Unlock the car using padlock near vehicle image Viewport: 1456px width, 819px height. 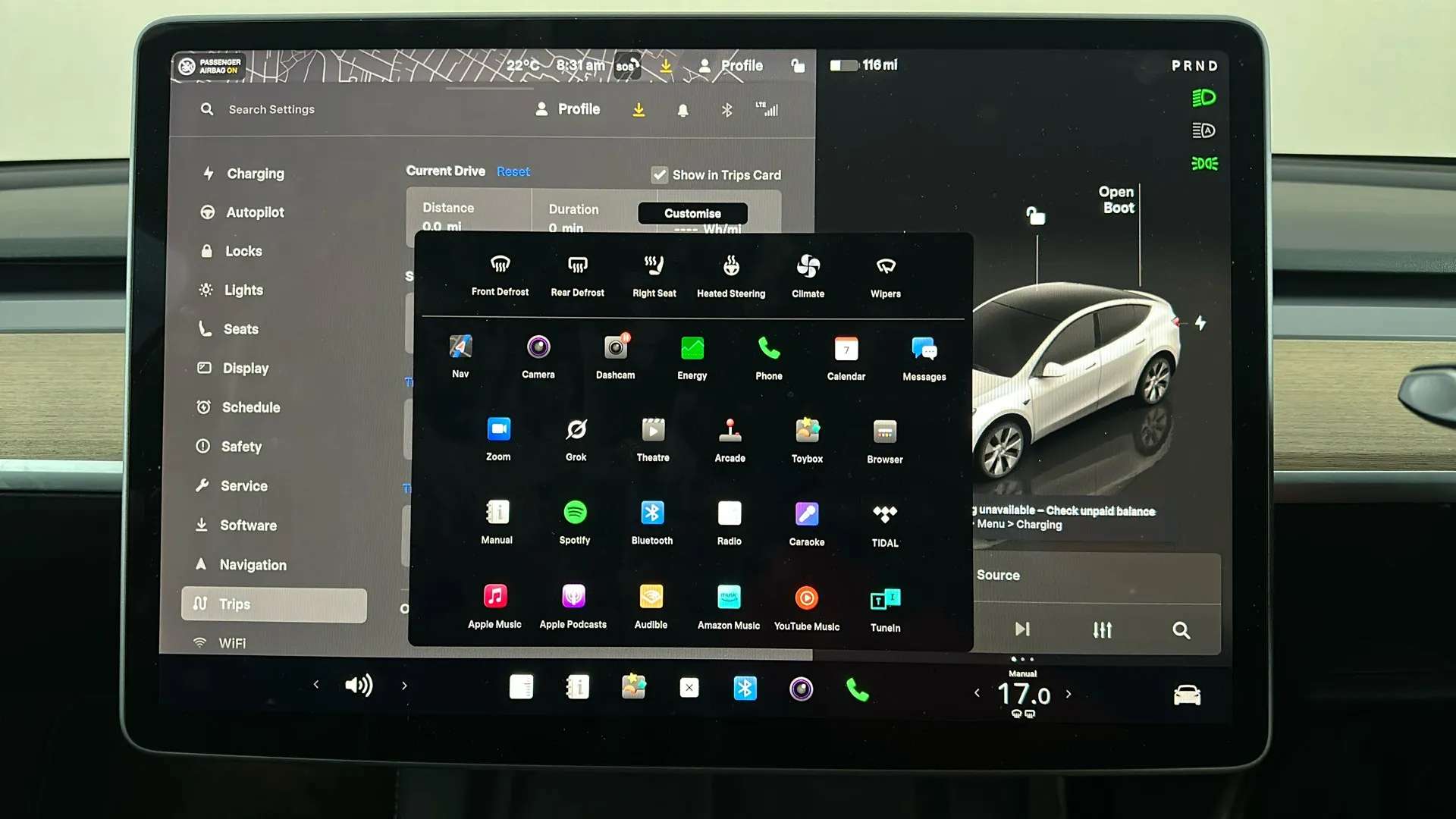(x=1035, y=215)
